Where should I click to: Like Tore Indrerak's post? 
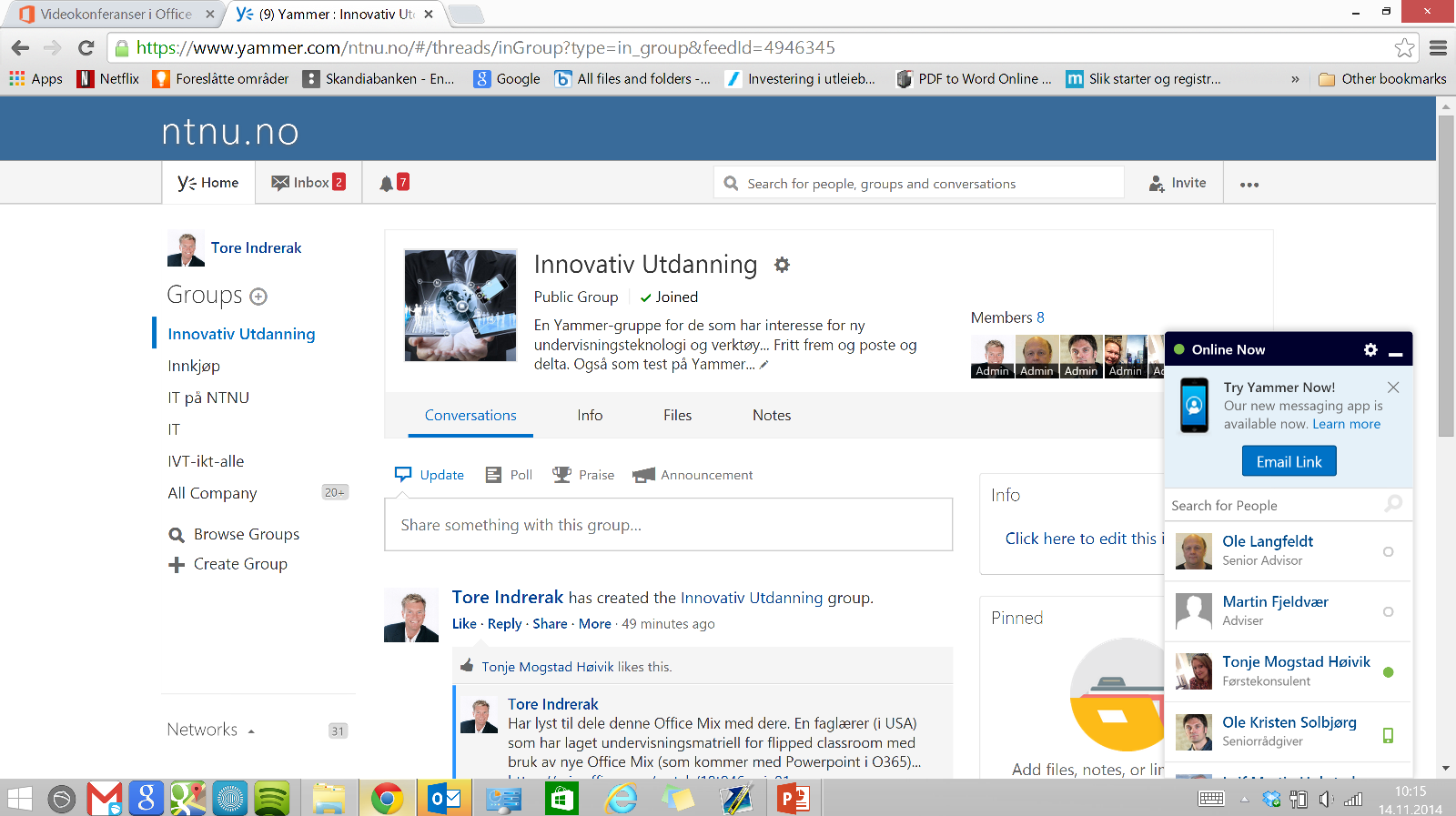point(464,624)
